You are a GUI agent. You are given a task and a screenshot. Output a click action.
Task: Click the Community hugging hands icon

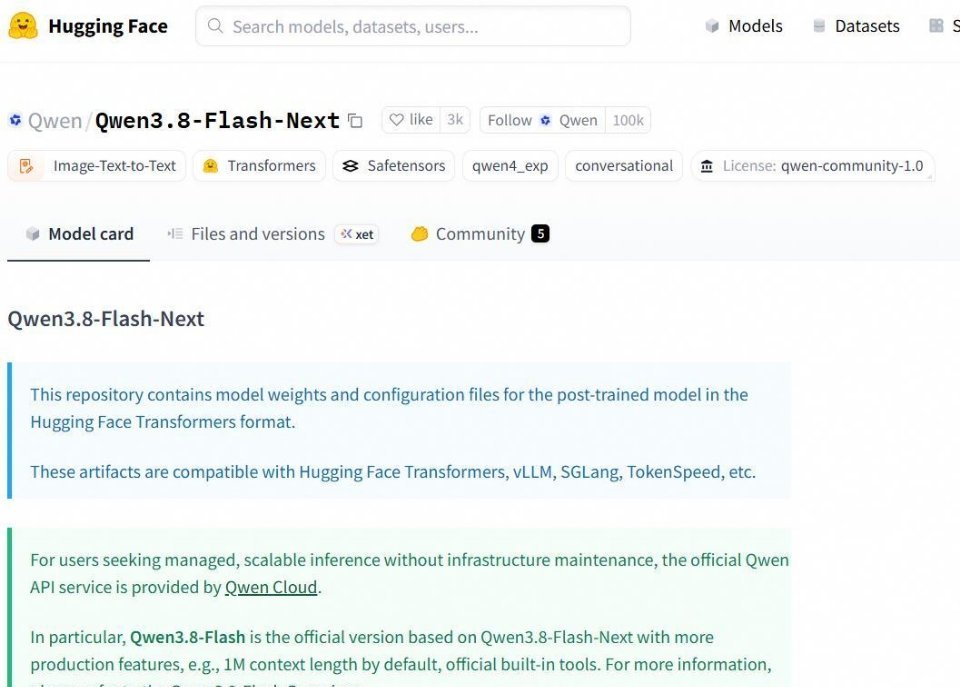click(x=419, y=234)
